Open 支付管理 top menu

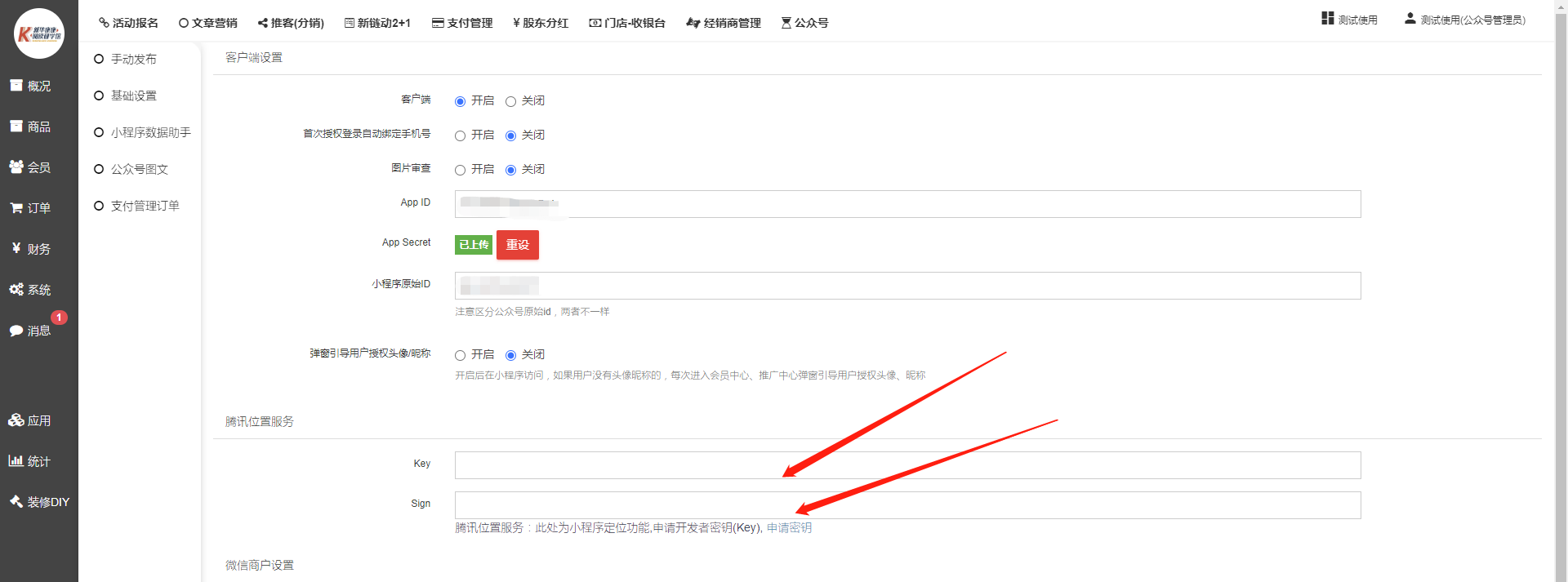(462, 23)
